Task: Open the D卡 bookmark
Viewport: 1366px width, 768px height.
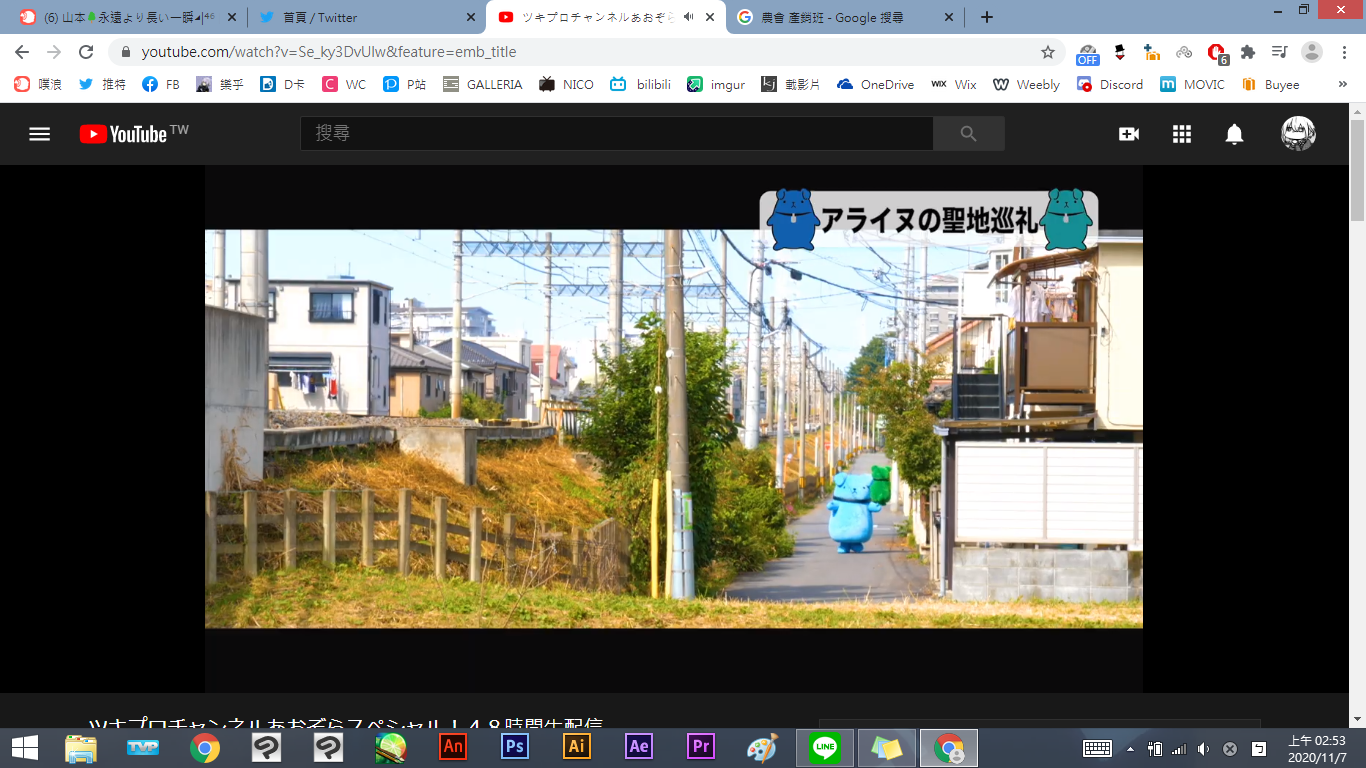Action: tap(283, 85)
